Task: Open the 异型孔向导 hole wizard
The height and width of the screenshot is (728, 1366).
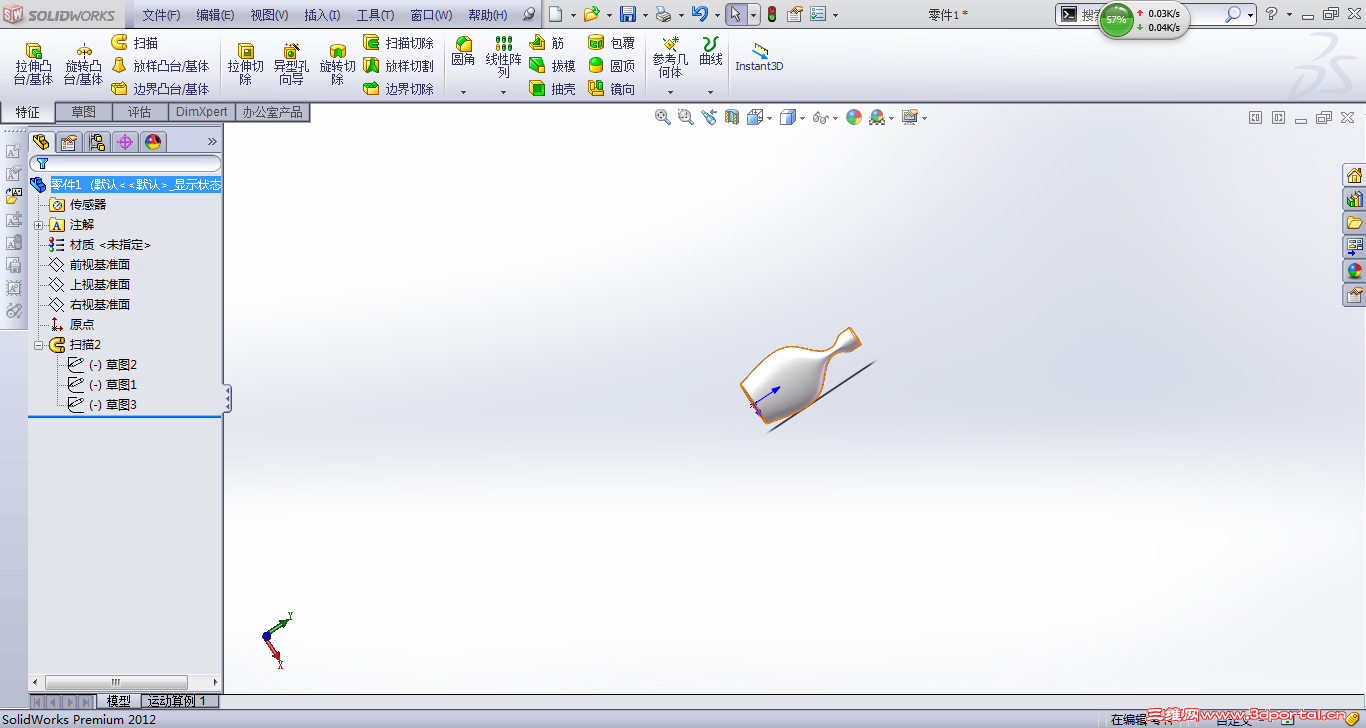Action: pyautogui.click(x=291, y=64)
